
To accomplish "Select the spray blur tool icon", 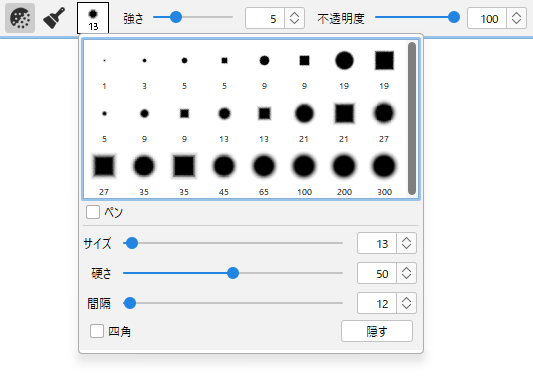I will pos(20,18).
